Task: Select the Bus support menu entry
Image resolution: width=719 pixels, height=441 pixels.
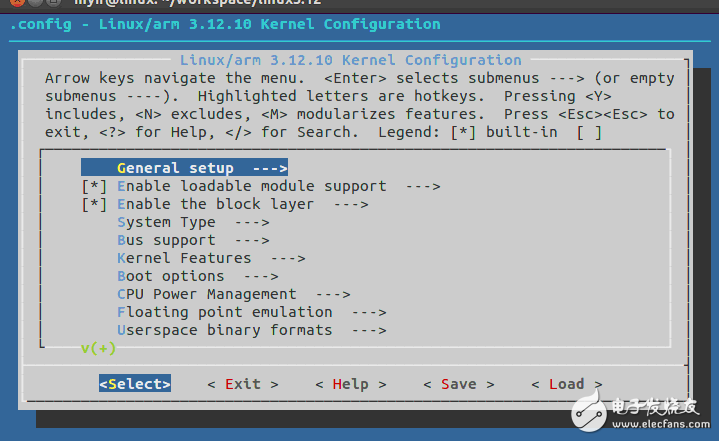Action: pos(165,240)
